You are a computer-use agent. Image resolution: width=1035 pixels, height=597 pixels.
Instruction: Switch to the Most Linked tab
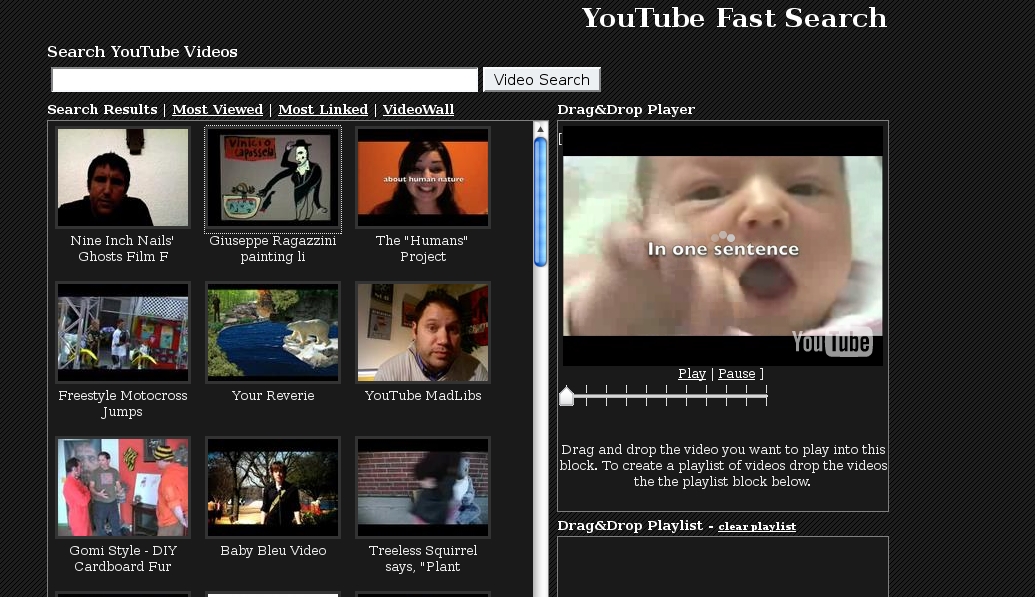click(x=323, y=110)
